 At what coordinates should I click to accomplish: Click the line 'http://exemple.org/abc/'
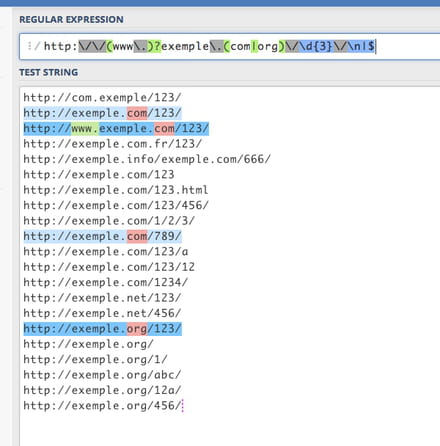pyautogui.click(x=102, y=375)
